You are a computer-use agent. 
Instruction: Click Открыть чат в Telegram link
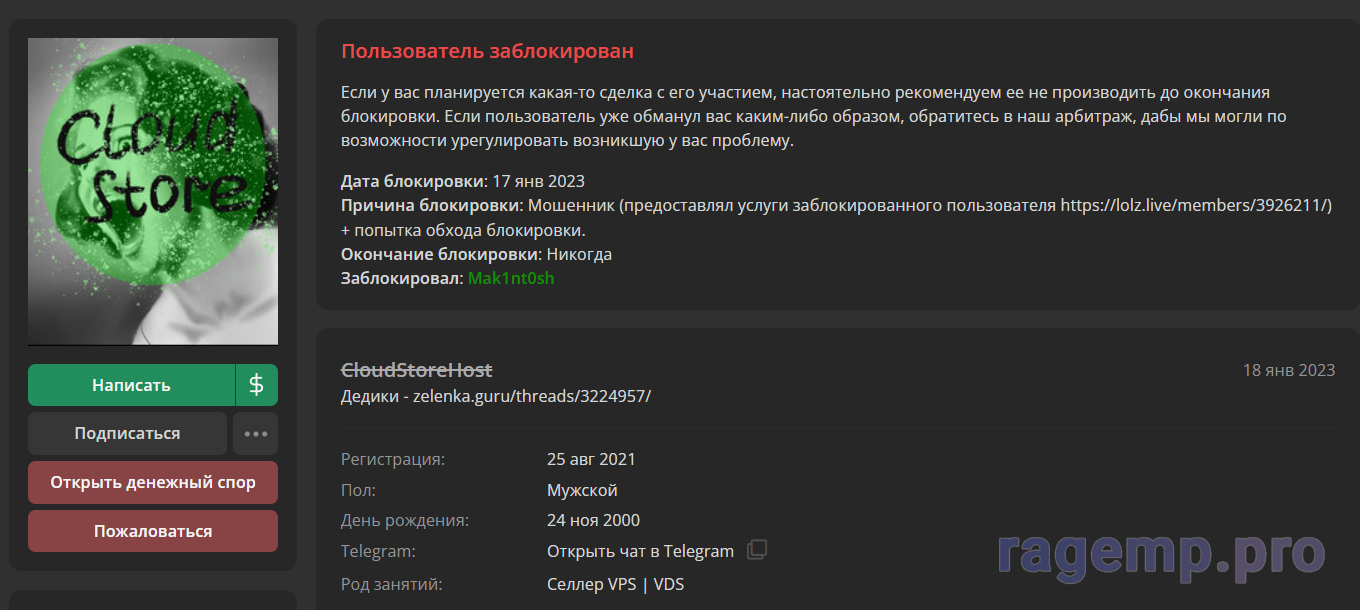coord(640,551)
